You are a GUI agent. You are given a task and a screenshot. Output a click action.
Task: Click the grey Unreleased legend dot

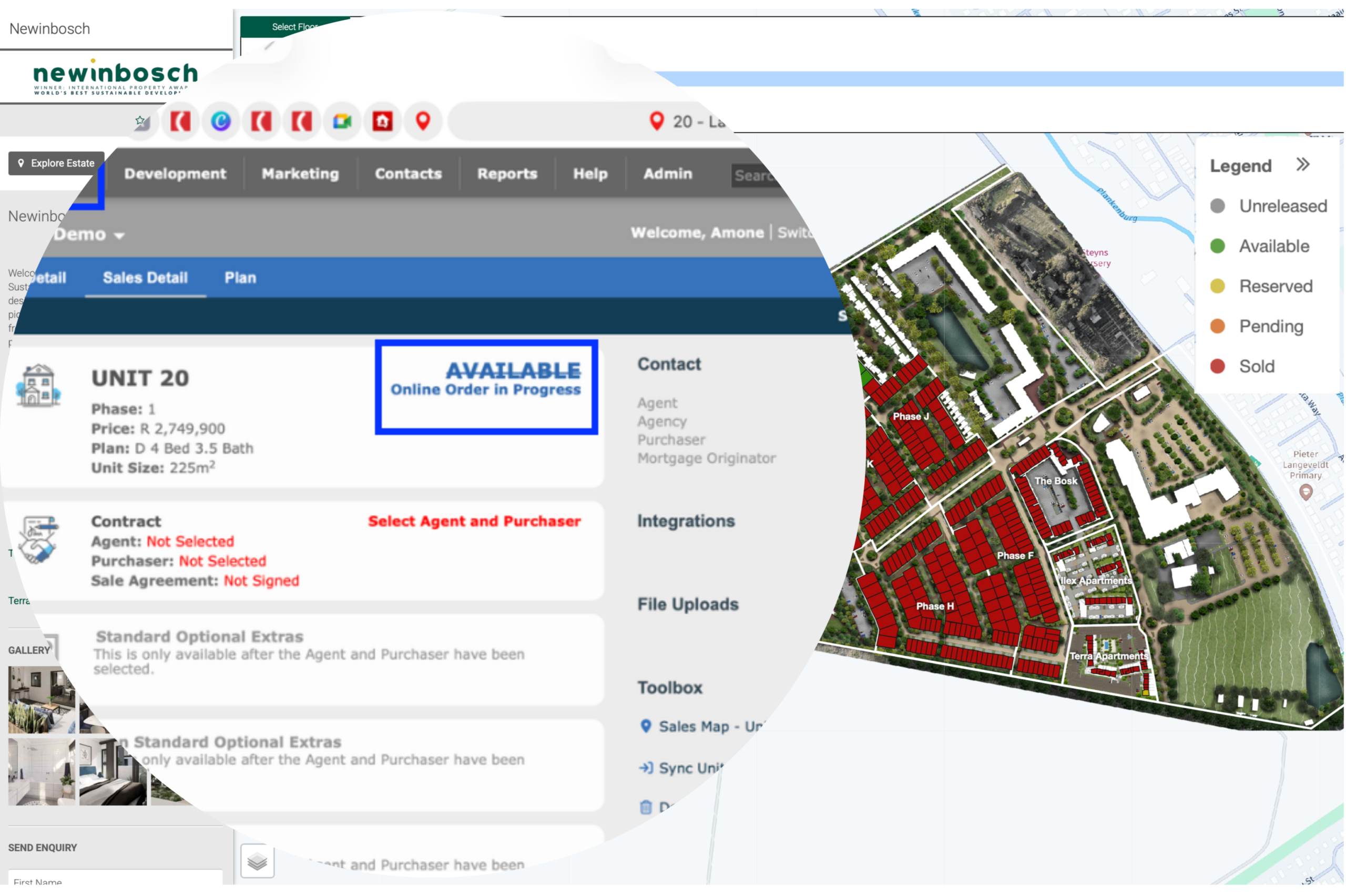pos(1218,206)
